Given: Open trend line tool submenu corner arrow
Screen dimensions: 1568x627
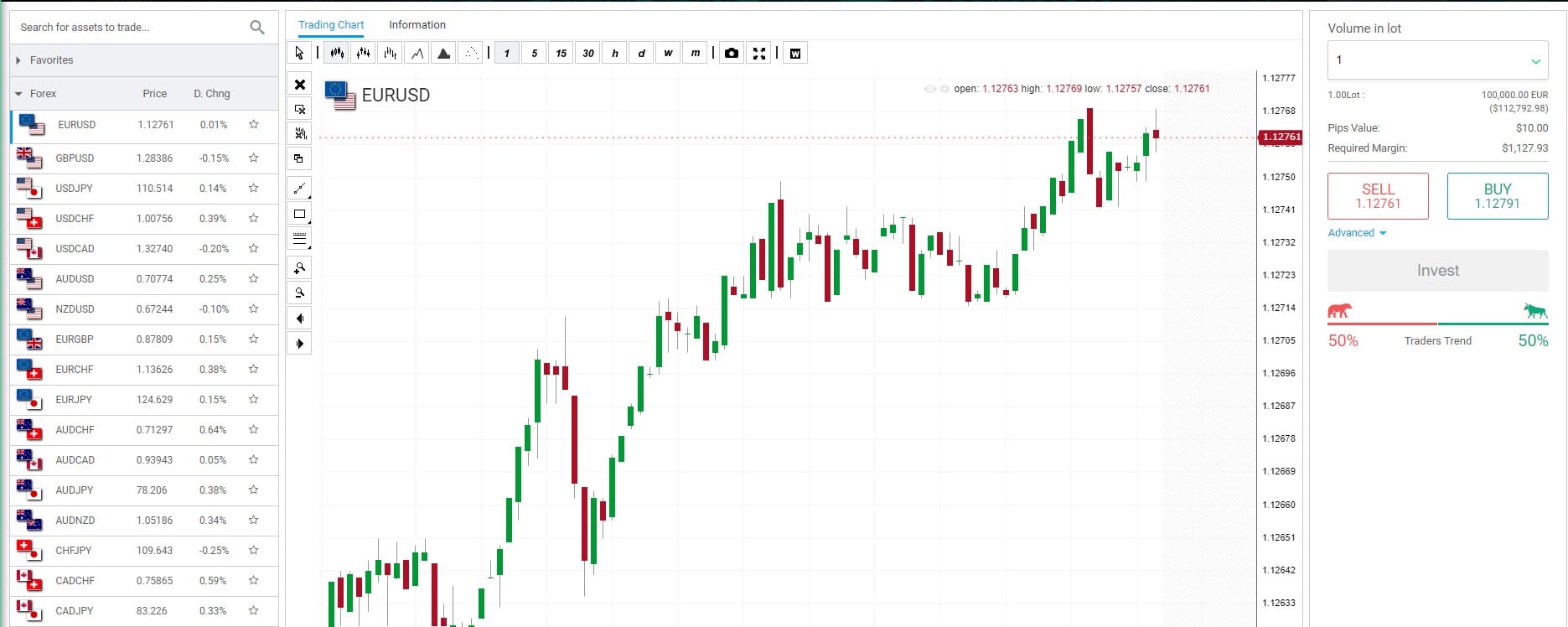Looking at the screenshot, I should tap(309, 197).
